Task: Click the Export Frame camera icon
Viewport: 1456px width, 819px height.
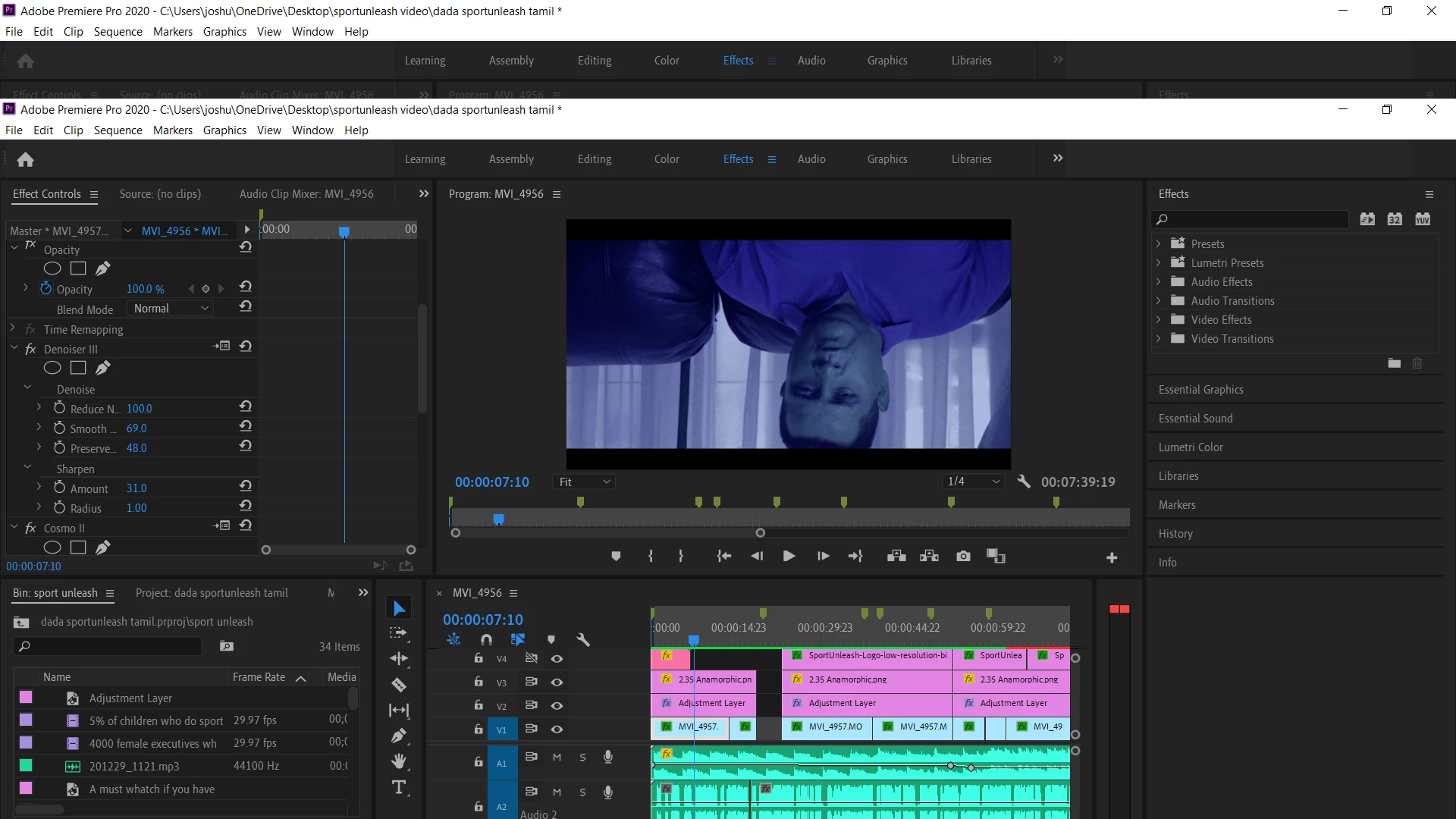Action: [963, 556]
